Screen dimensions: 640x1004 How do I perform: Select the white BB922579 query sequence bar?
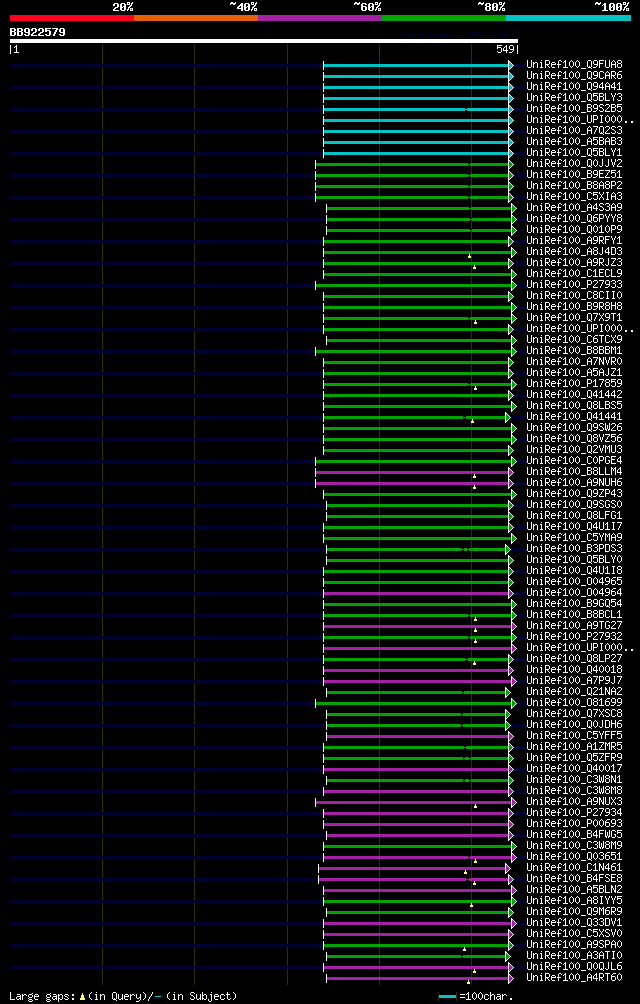(264, 41)
